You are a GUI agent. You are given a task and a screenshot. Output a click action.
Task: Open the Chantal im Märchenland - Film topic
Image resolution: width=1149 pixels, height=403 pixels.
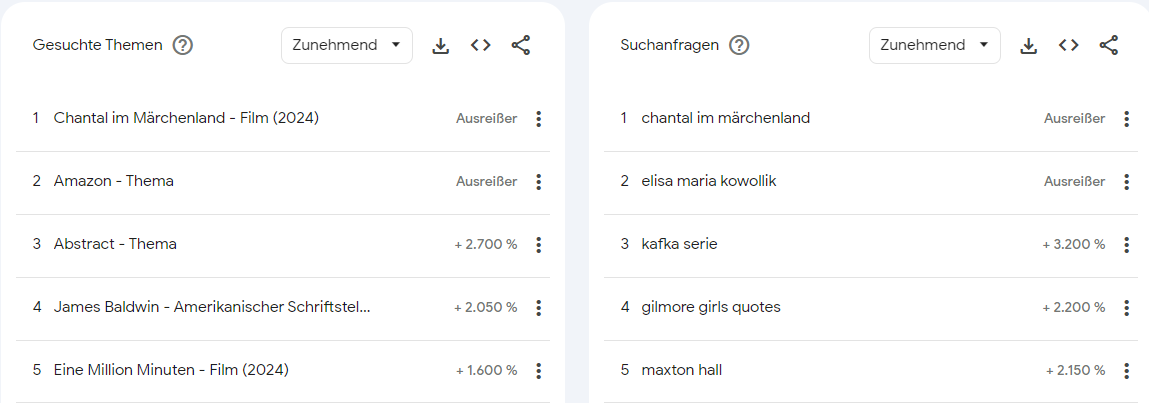point(186,118)
